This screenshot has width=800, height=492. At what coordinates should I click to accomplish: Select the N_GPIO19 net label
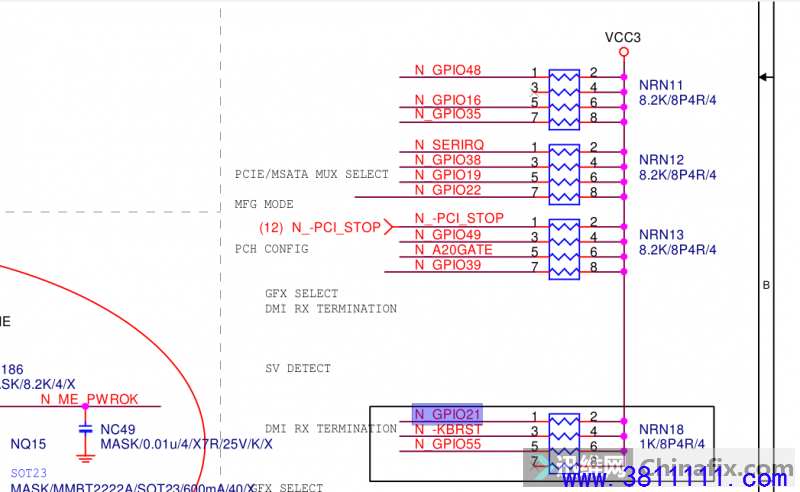pyautogui.click(x=447, y=175)
